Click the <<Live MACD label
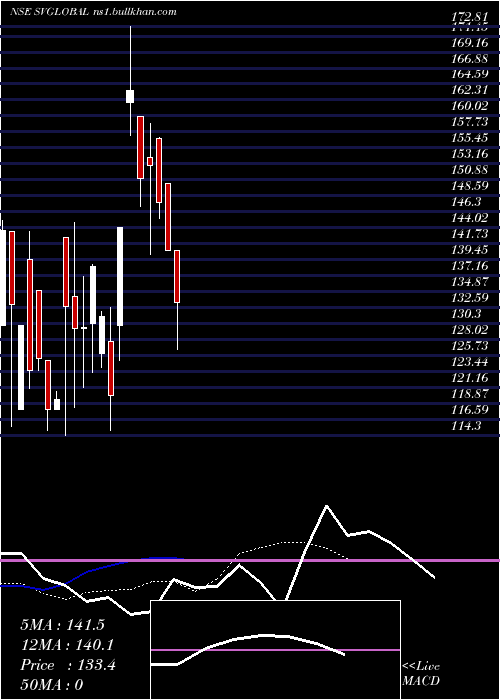The image size is (500, 700). pos(421,674)
